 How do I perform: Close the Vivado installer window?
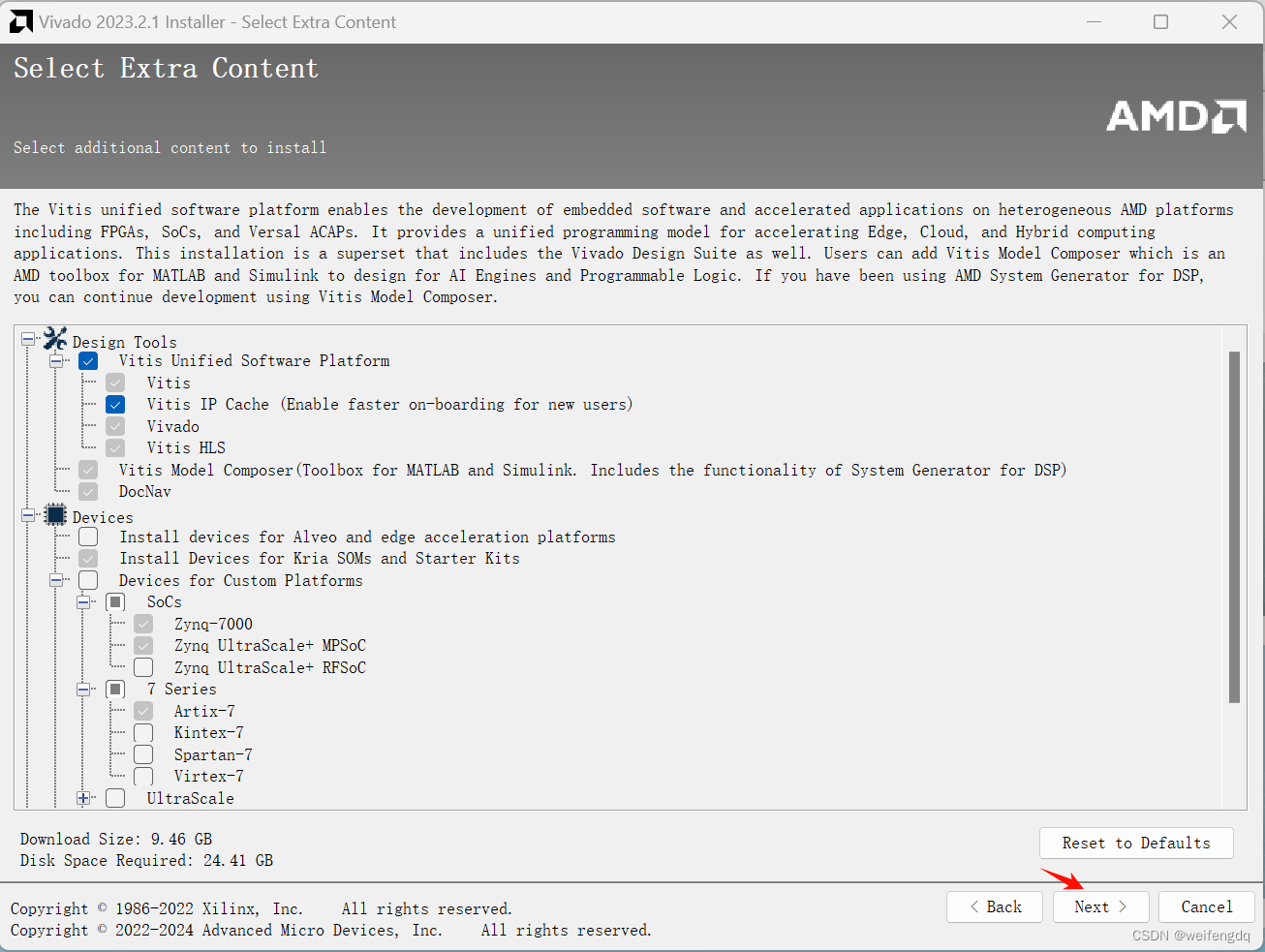1229,21
